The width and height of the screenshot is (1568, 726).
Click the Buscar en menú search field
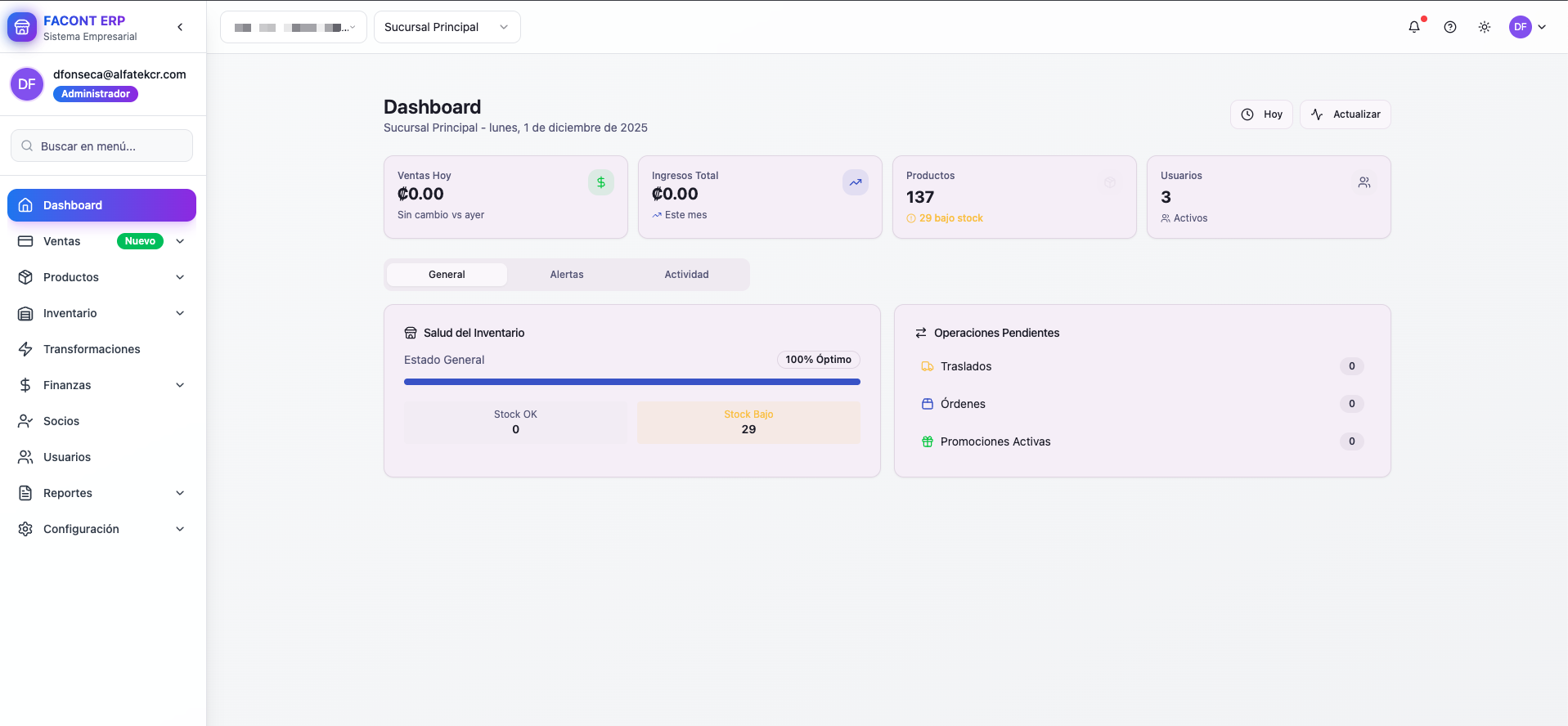[x=101, y=146]
